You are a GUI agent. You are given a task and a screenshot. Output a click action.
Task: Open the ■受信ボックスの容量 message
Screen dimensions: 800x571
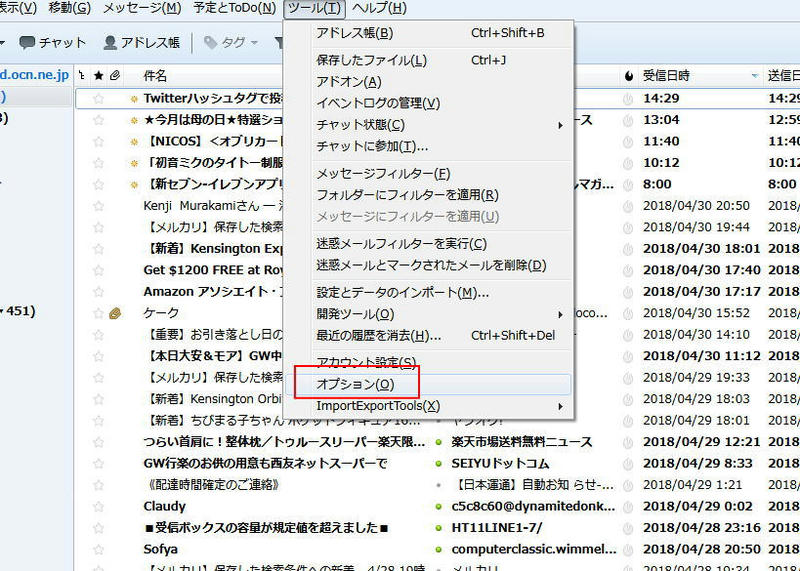coord(266,528)
